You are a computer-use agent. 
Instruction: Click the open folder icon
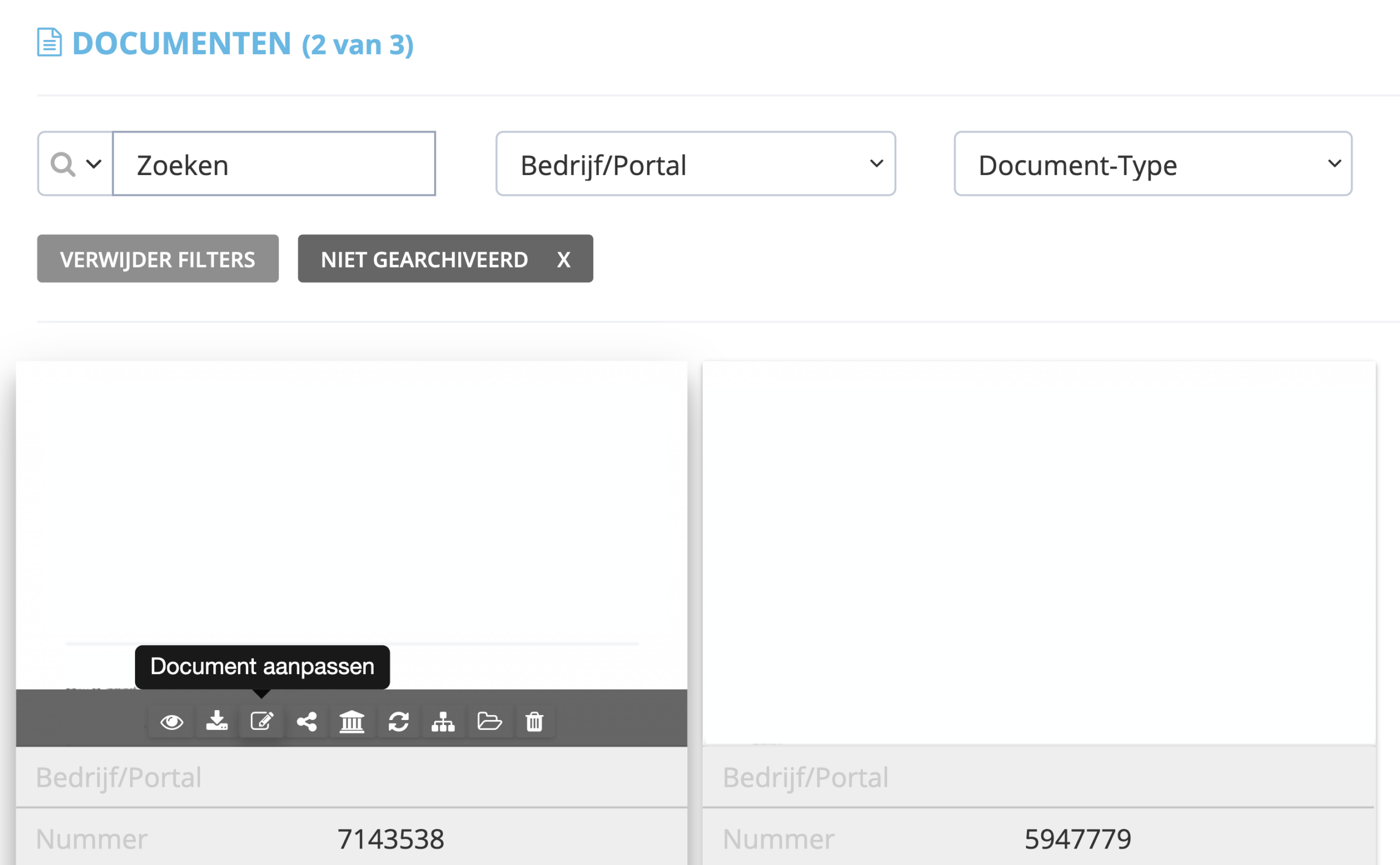tap(489, 722)
